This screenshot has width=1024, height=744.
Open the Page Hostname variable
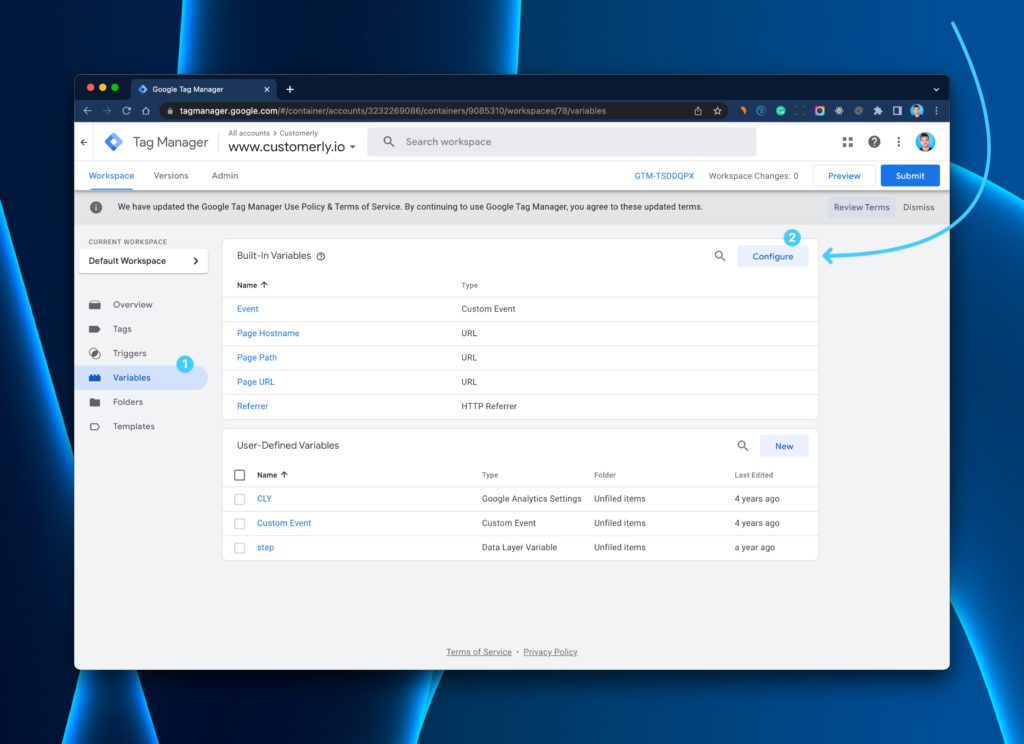268,333
